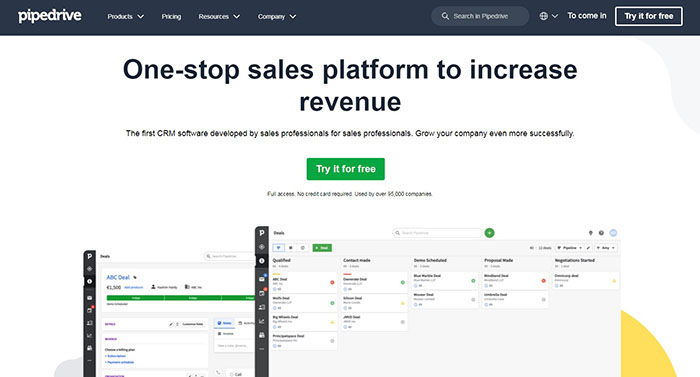Switch to the Notes tab
Screen dimensions: 700x377
pos(225,323)
